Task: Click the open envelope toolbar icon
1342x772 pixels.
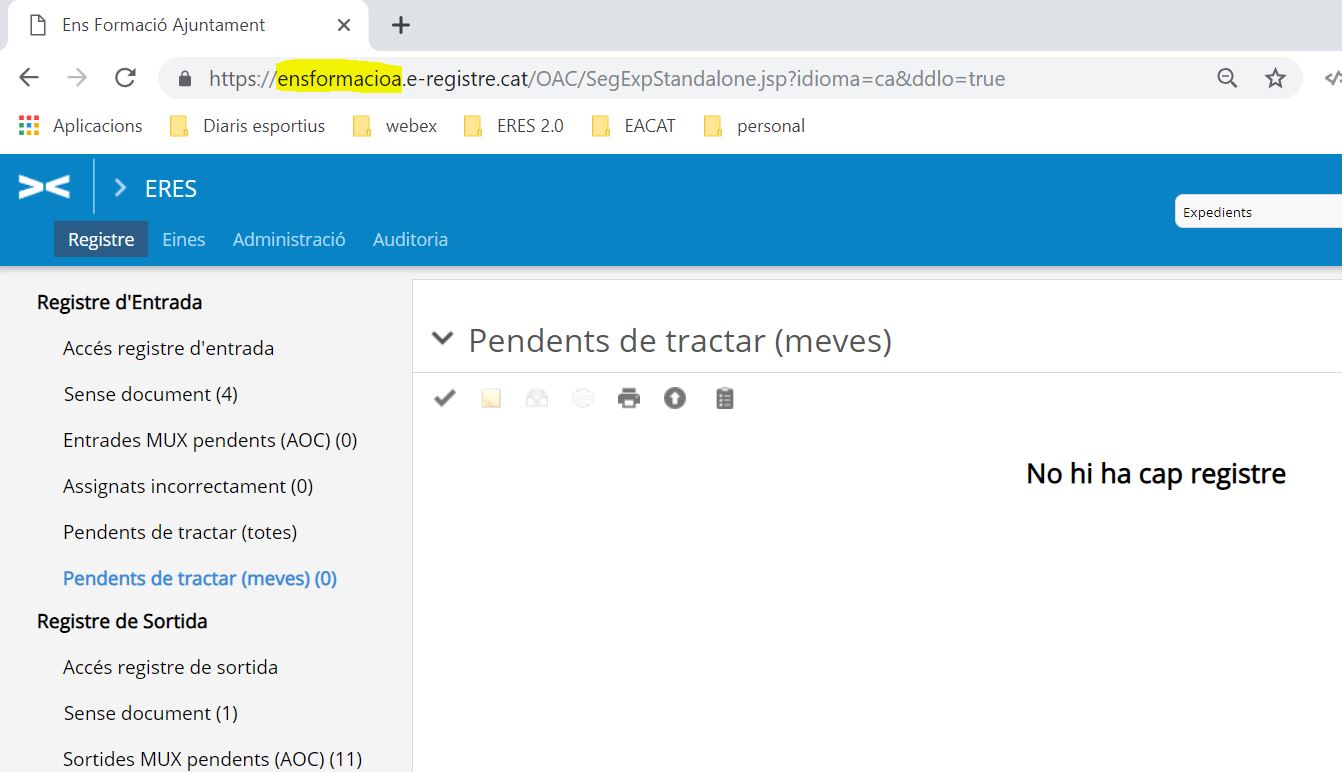Action: pyautogui.click(x=537, y=399)
